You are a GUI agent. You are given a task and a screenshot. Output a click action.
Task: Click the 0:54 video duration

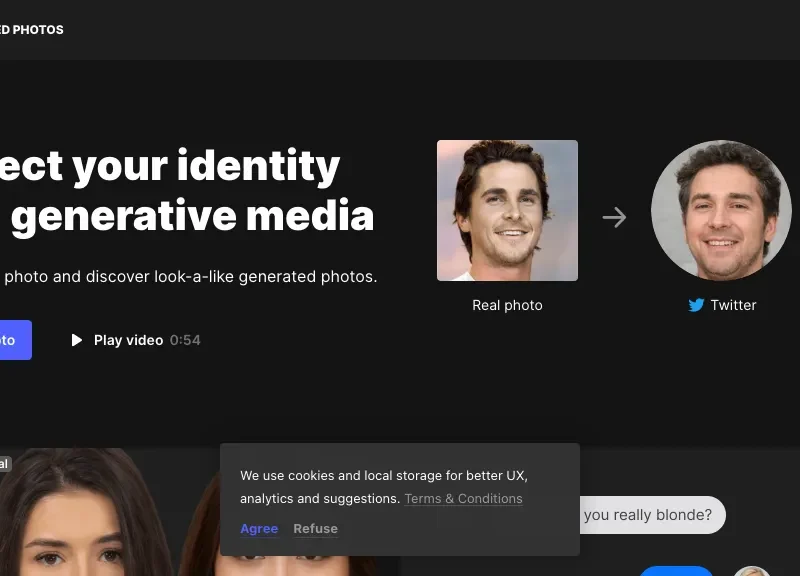(x=185, y=340)
